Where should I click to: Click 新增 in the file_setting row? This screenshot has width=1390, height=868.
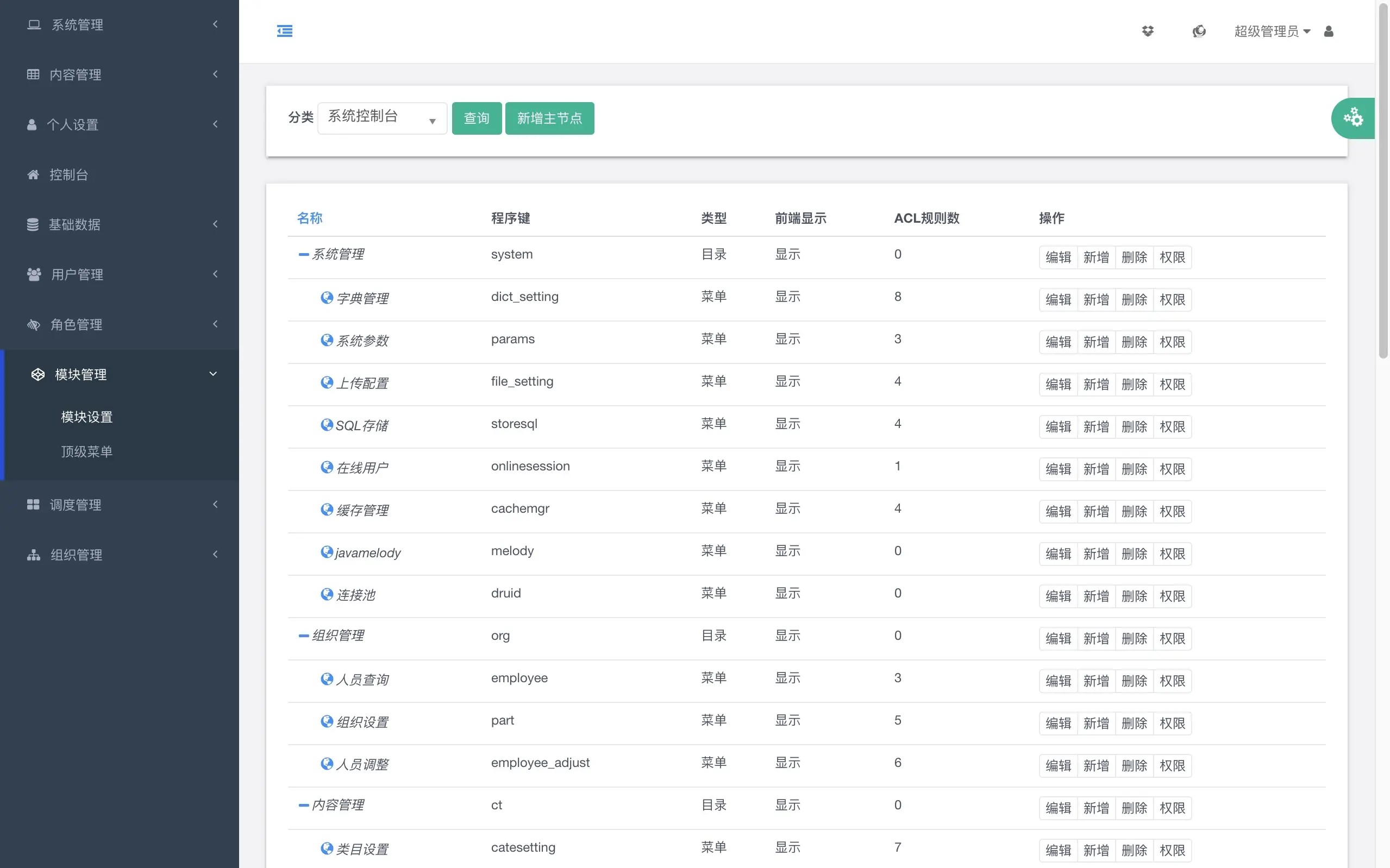pyautogui.click(x=1096, y=385)
